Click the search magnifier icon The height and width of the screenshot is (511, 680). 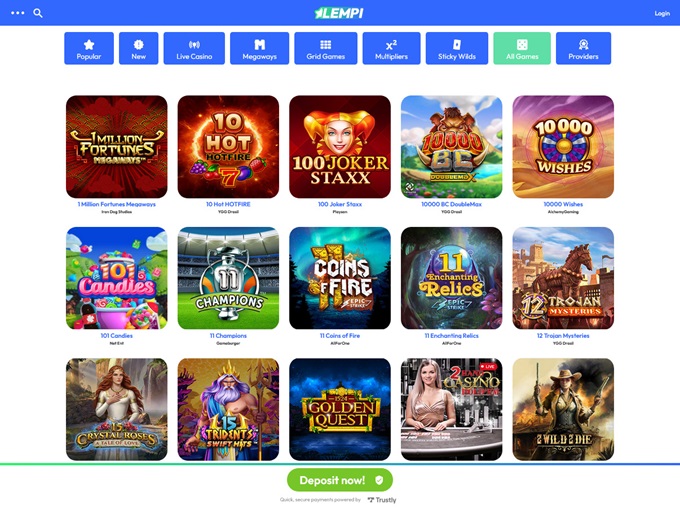pyautogui.click(x=38, y=13)
